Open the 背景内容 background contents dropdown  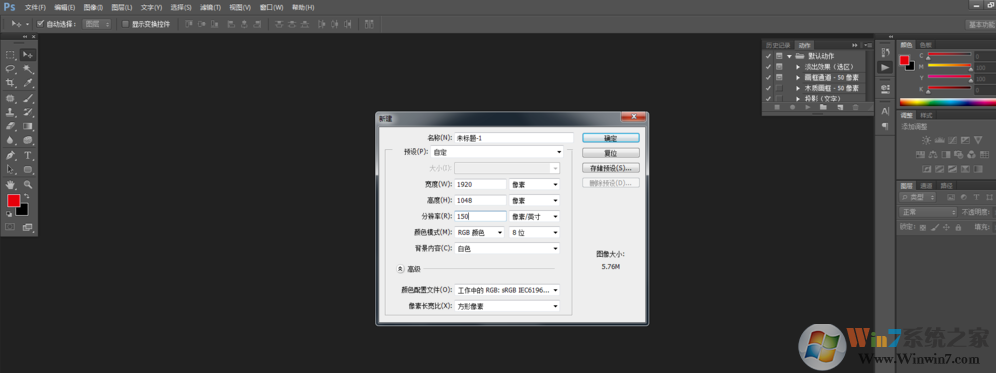[x=508, y=248]
